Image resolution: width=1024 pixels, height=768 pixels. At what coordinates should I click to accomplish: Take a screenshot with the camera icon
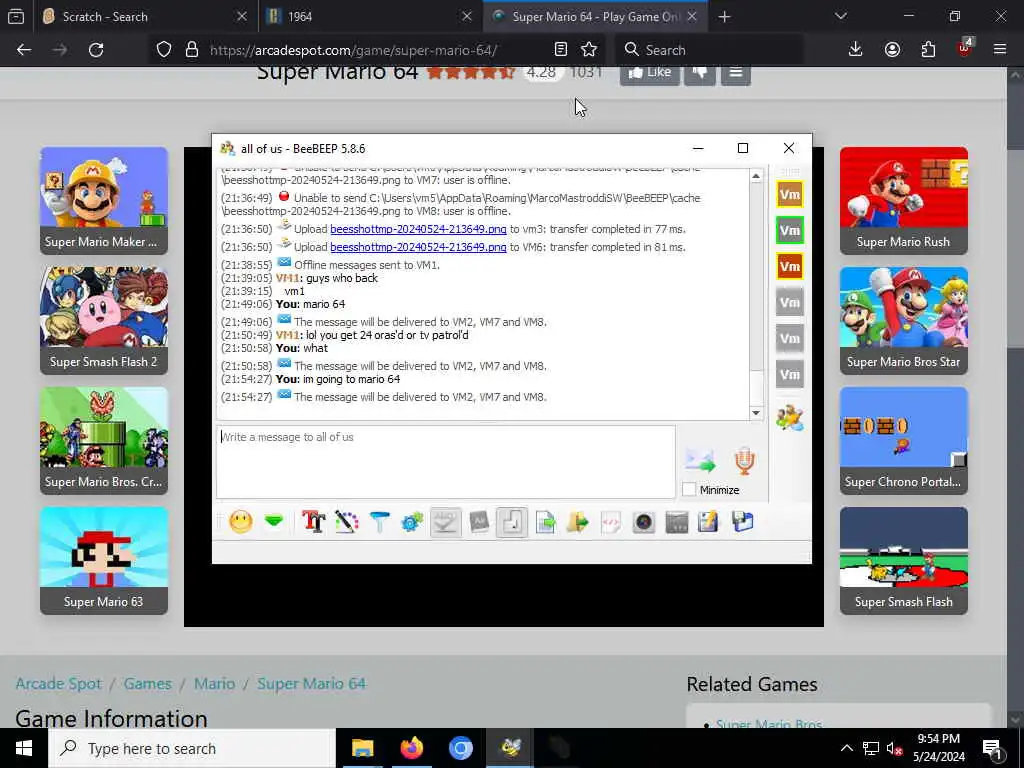[x=644, y=522]
